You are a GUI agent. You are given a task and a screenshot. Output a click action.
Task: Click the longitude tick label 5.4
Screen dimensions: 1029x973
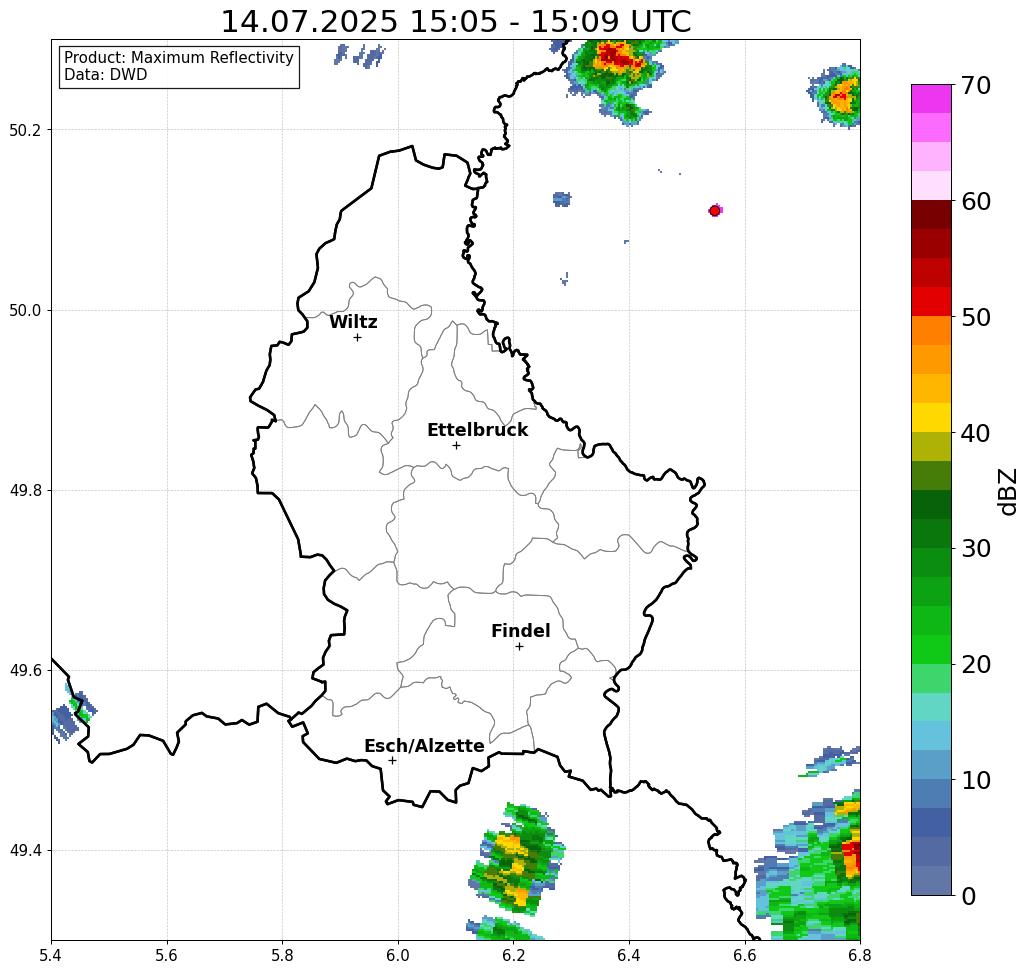tap(51, 956)
